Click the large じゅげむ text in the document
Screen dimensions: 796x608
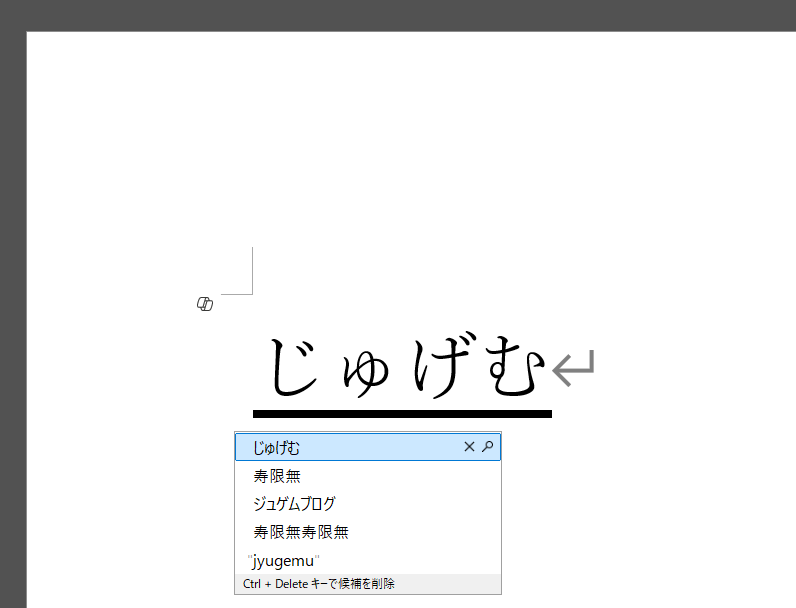tap(408, 366)
